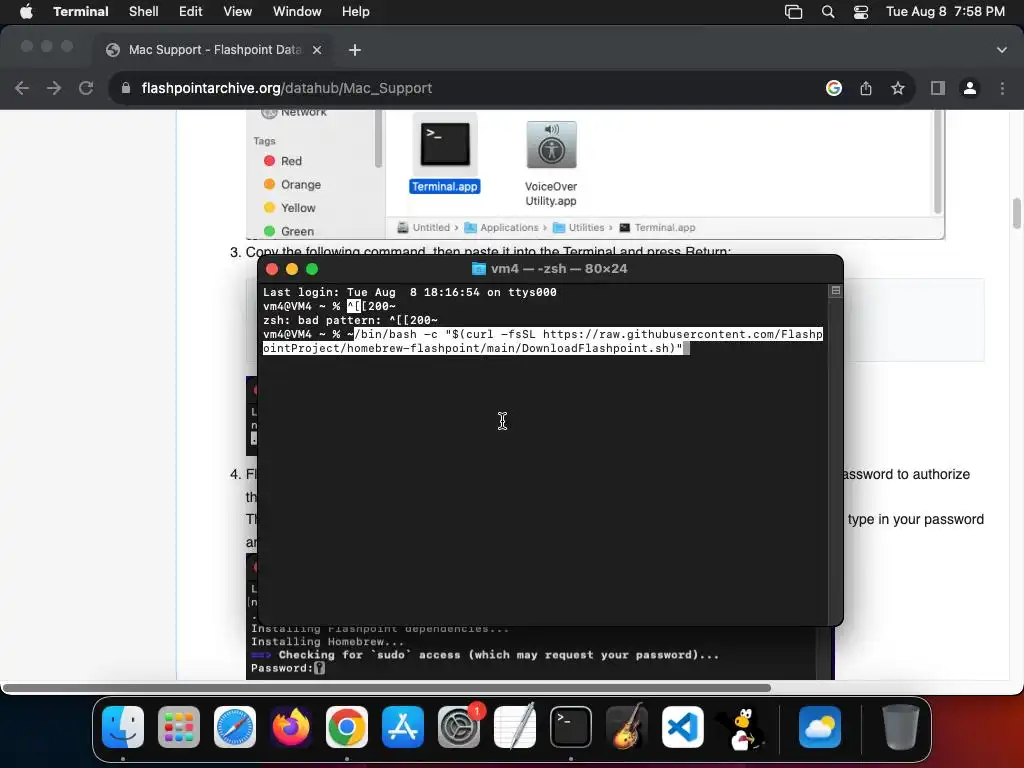
Task: Open the View menu
Action: (237, 11)
